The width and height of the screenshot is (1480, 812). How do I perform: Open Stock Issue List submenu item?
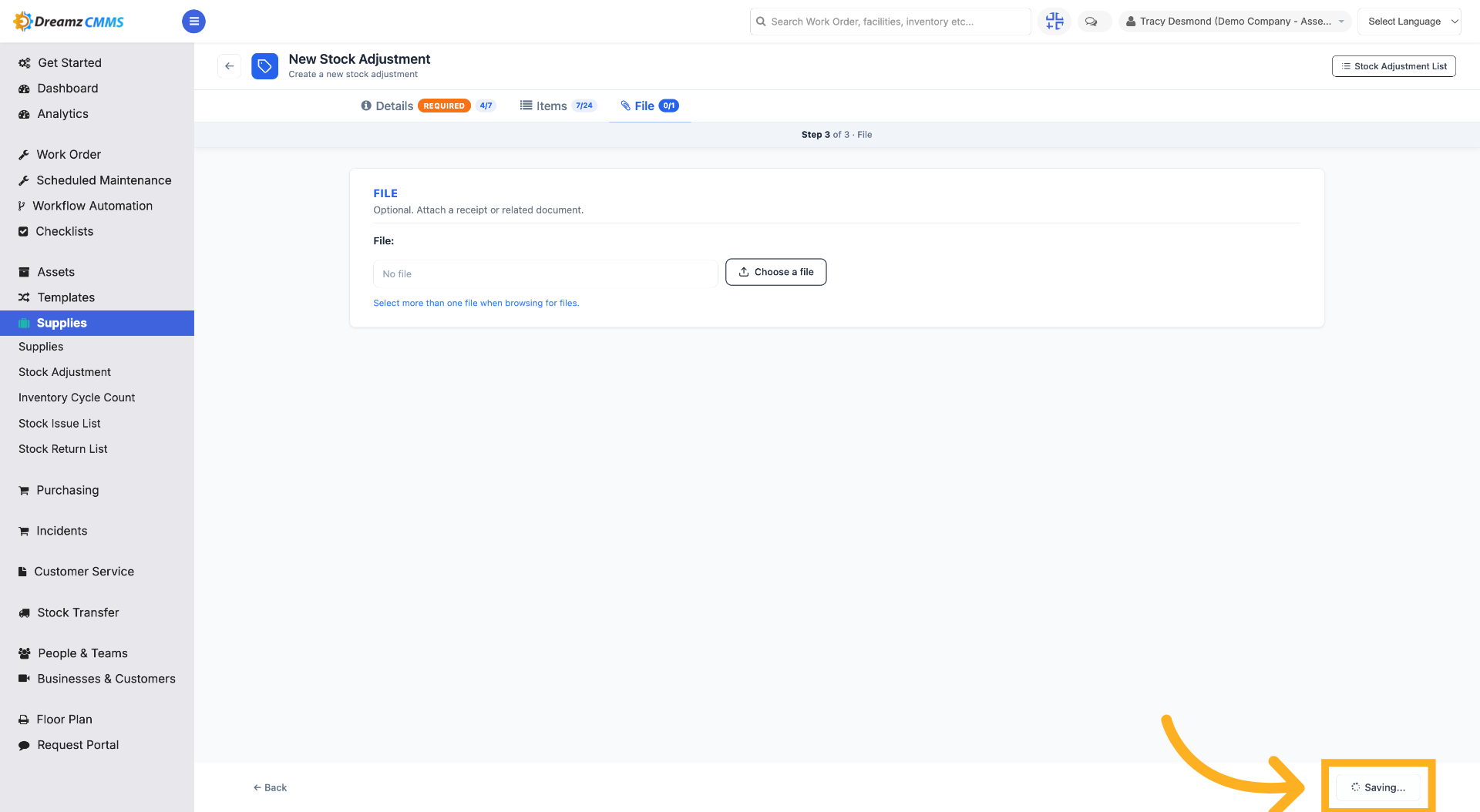59,424
